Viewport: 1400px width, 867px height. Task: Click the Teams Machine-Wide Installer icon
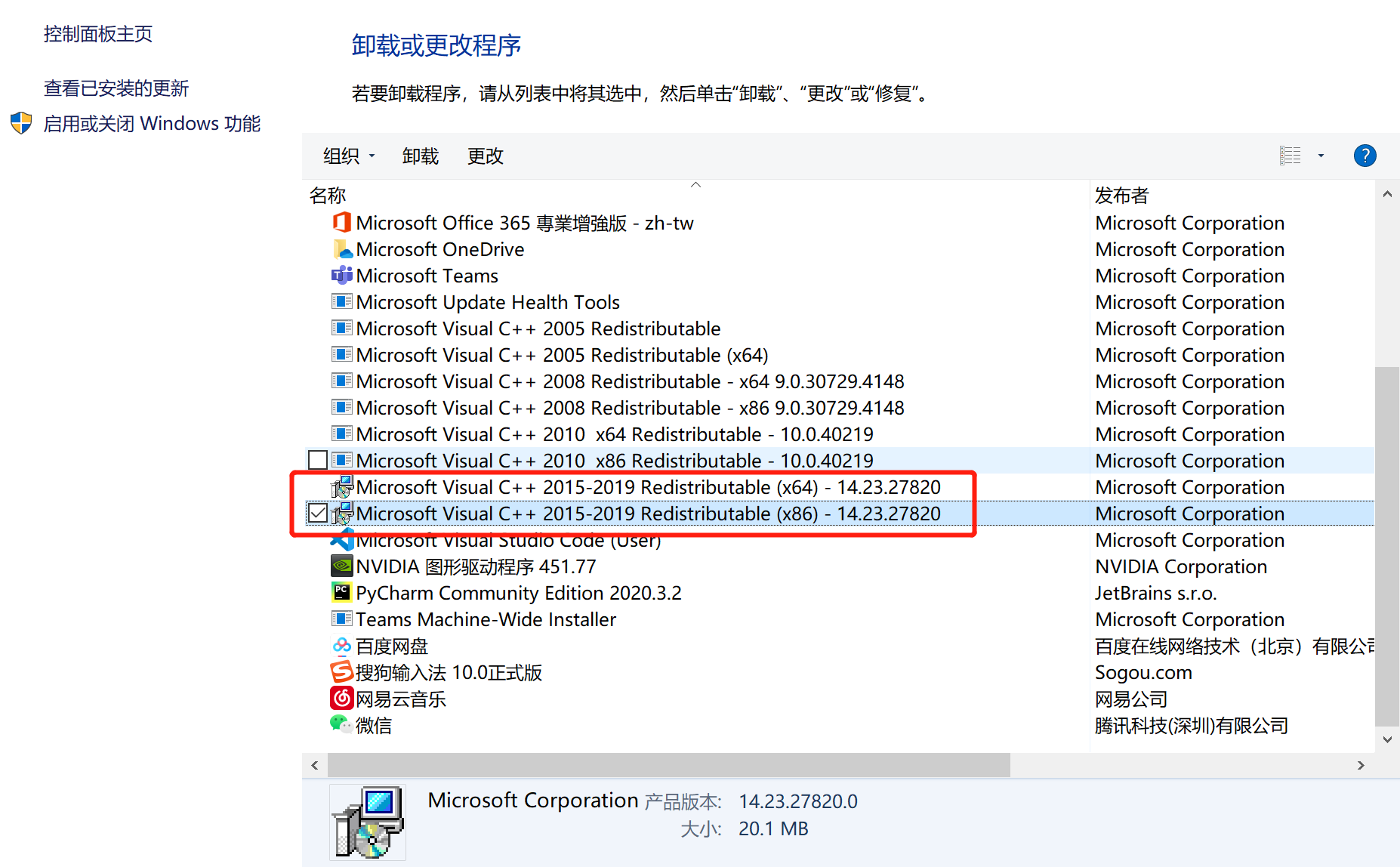click(x=342, y=619)
